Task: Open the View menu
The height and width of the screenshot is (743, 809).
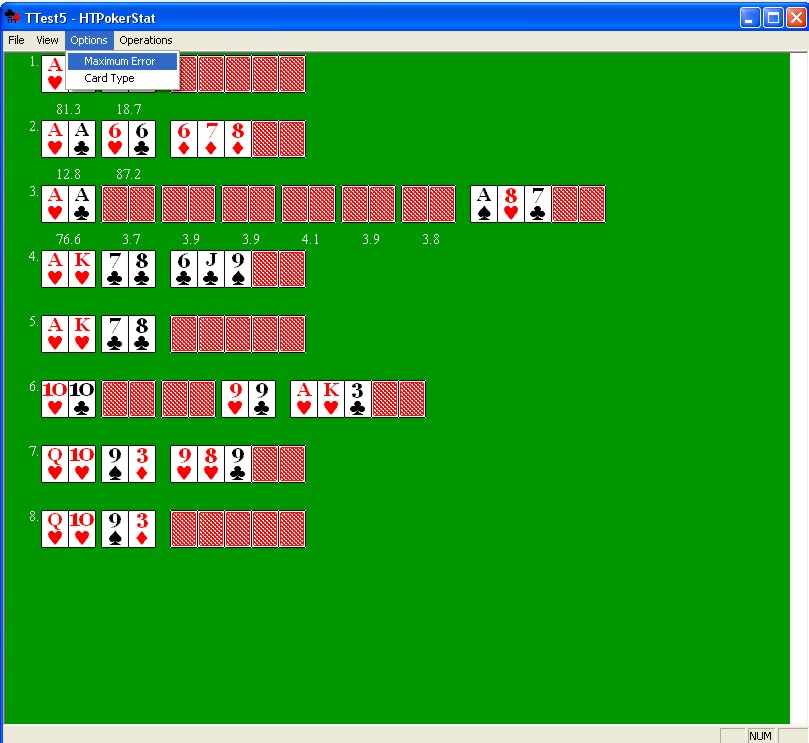Action: click(x=47, y=40)
